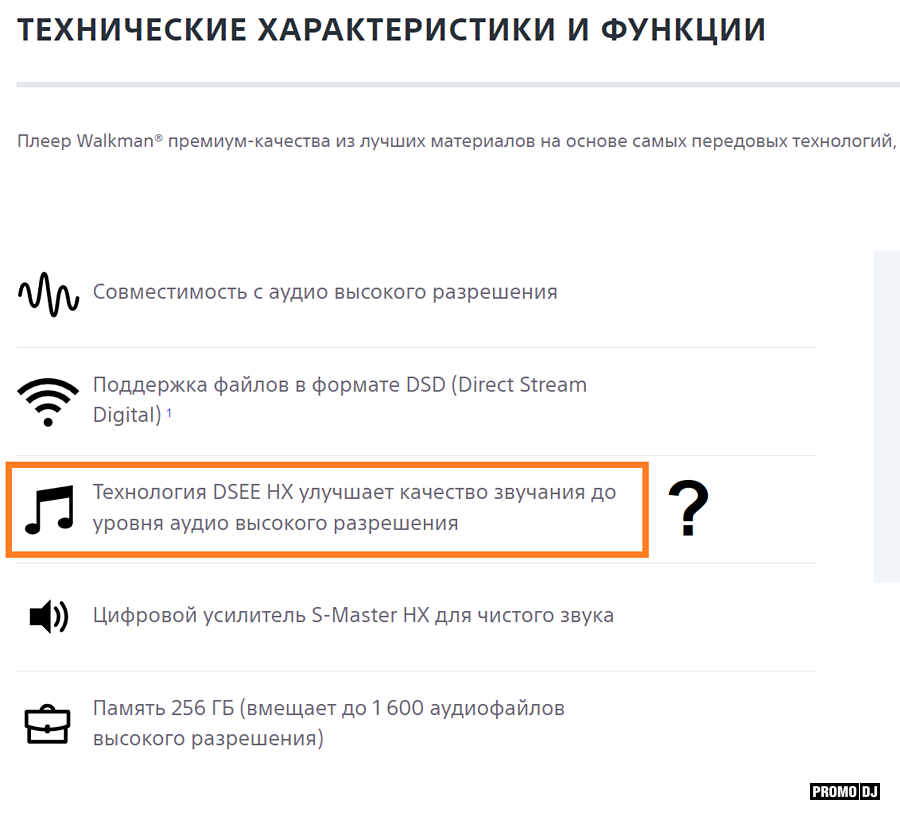Open 'Совместимость с аудио высокого разрешения' feature
900x816 pixels.
click(325, 292)
